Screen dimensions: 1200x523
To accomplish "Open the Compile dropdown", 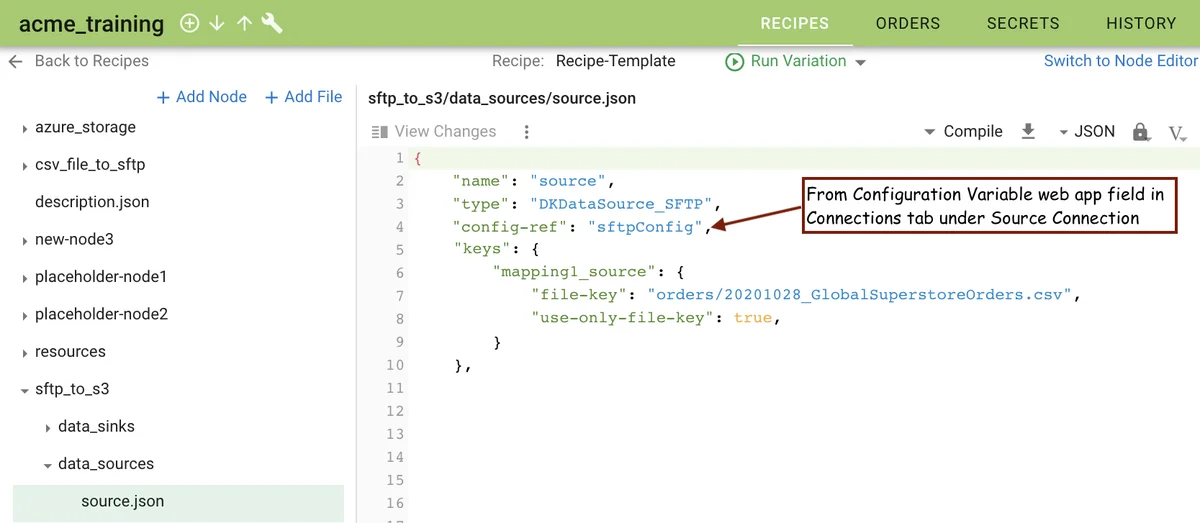I will [962, 131].
